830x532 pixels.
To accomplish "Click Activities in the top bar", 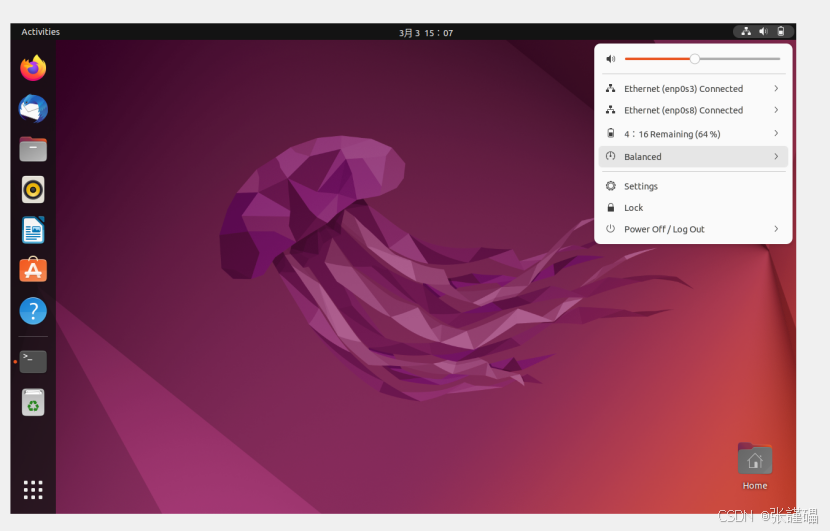I will tap(40, 32).
